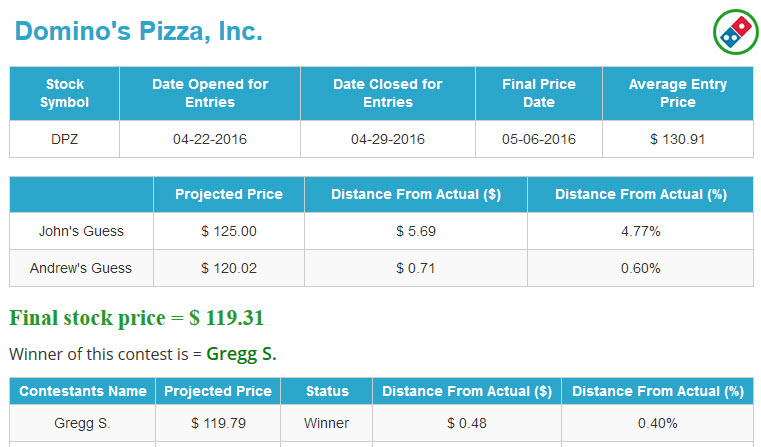This screenshot has height=447, width=761.
Task: Select the $ 130.91 average price cell
Action: pos(678,139)
